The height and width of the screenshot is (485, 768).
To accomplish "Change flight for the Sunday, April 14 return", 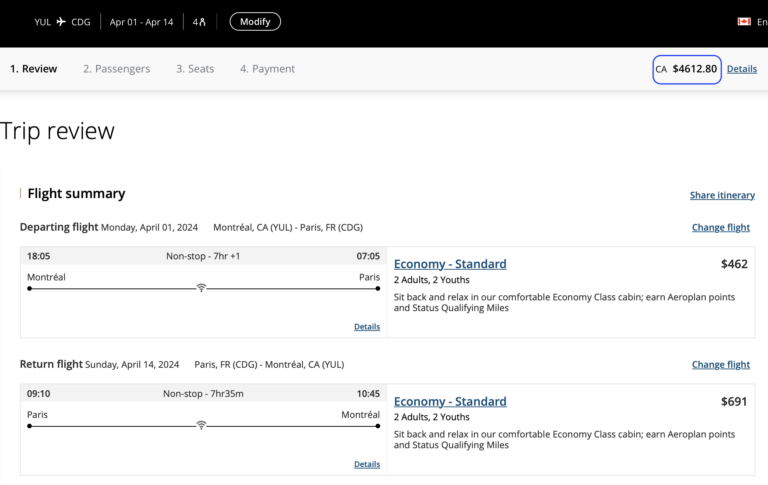I will pos(720,365).
